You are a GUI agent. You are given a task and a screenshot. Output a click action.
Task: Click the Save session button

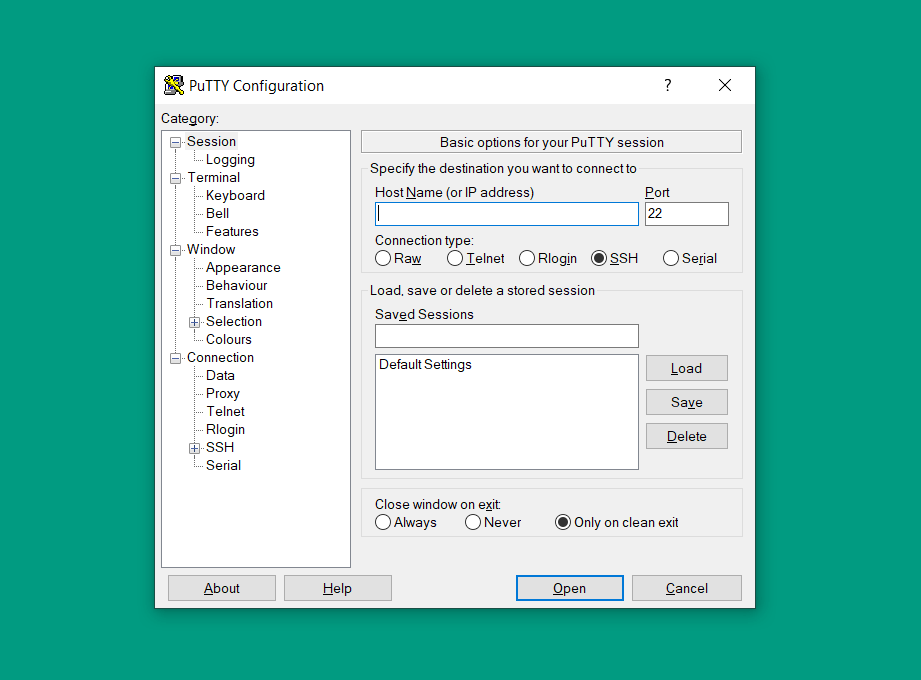(687, 402)
